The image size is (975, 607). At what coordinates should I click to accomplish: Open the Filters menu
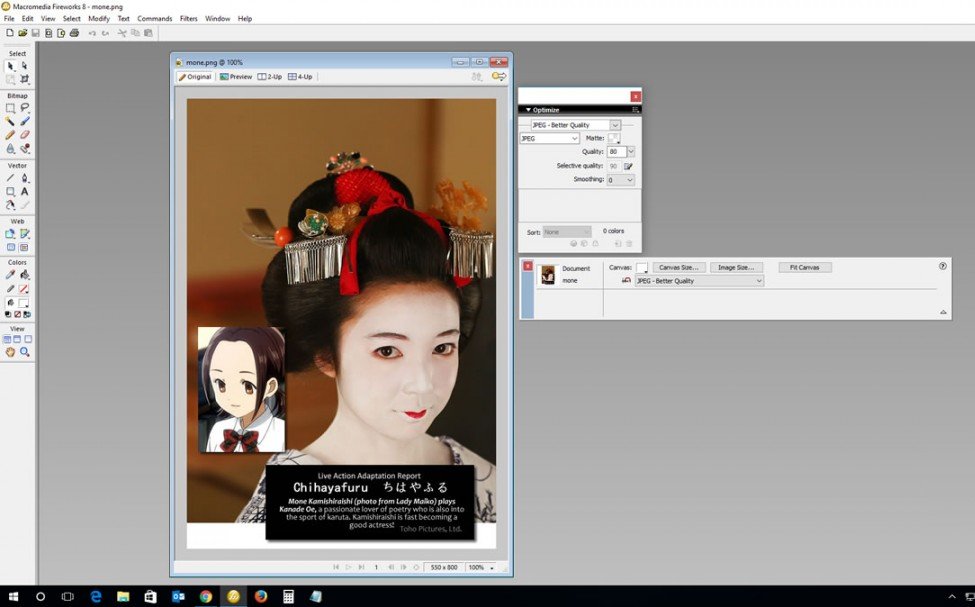coord(188,19)
